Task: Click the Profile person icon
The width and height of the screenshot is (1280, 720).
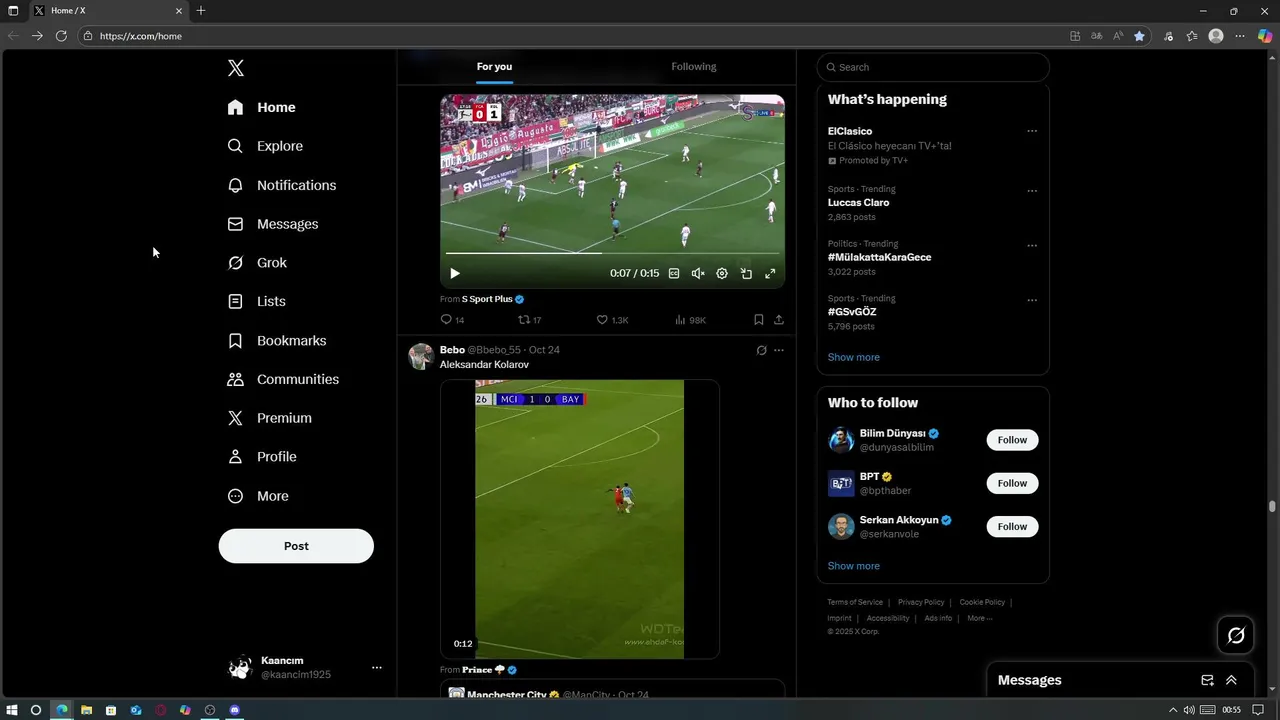Action: click(235, 457)
